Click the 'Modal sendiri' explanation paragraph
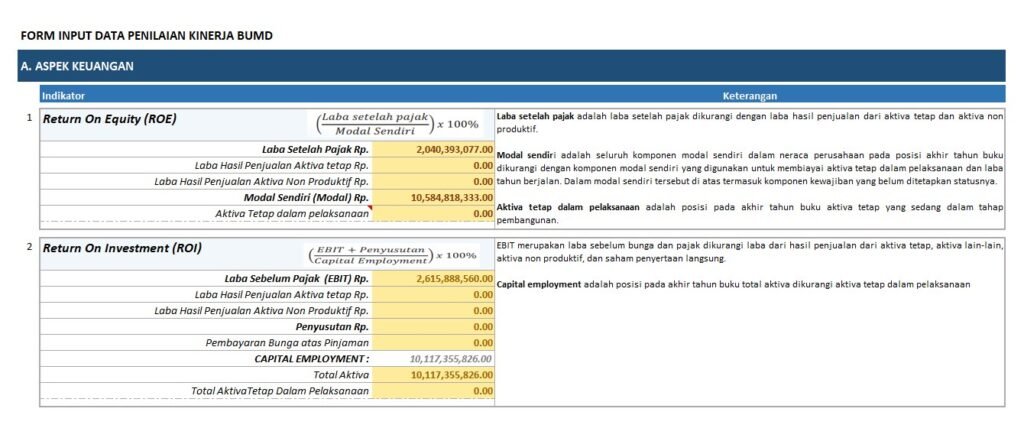This screenshot has width=1024, height=428. [x=750, y=168]
